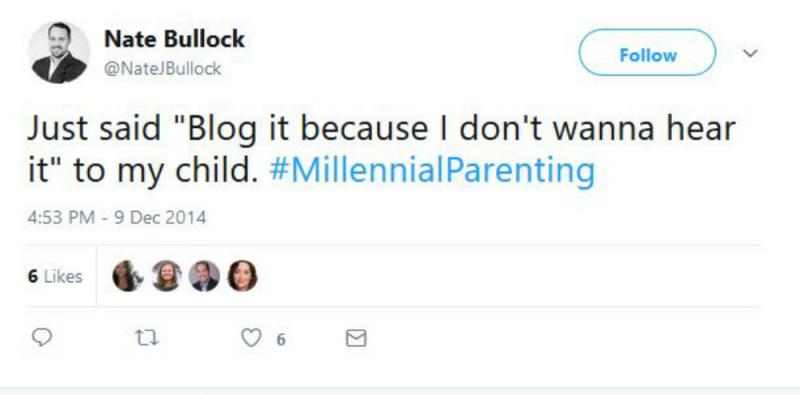Expand the tweet options chevron menu
The image size is (800, 395).
point(750,53)
